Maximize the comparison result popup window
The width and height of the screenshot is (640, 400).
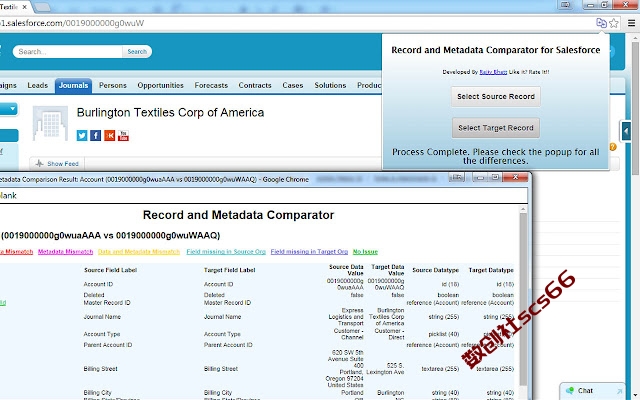click(495, 177)
